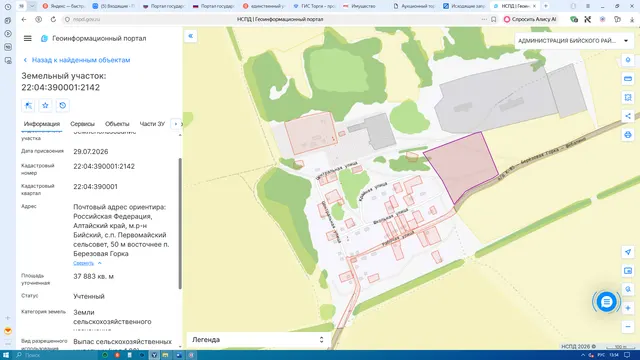Click the status value Учтенный

click(x=89, y=296)
